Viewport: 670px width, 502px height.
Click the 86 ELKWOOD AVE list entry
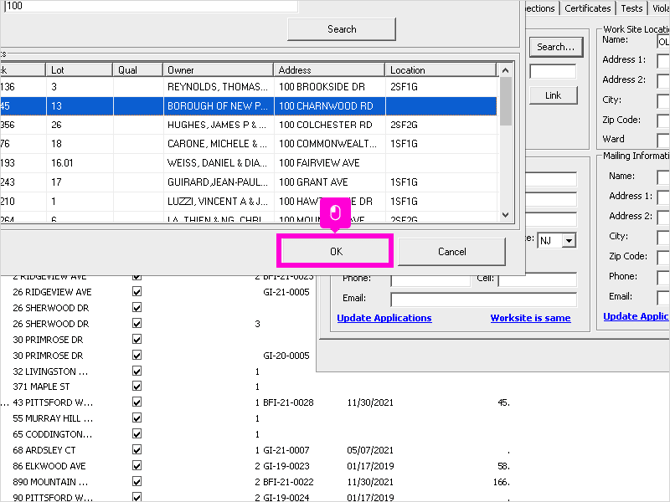(x=49, y=466)
